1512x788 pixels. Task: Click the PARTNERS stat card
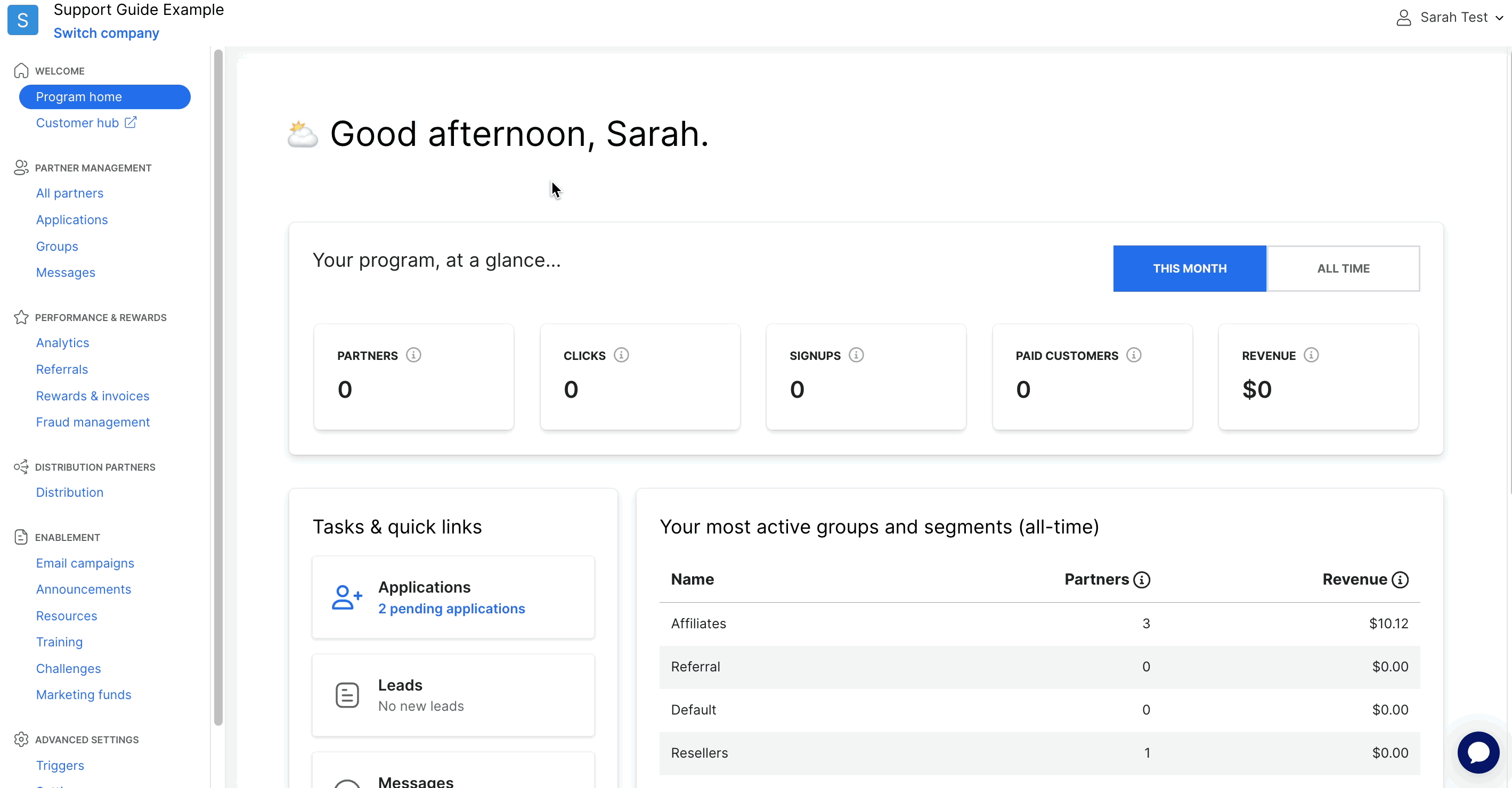[x=414, y=376]
